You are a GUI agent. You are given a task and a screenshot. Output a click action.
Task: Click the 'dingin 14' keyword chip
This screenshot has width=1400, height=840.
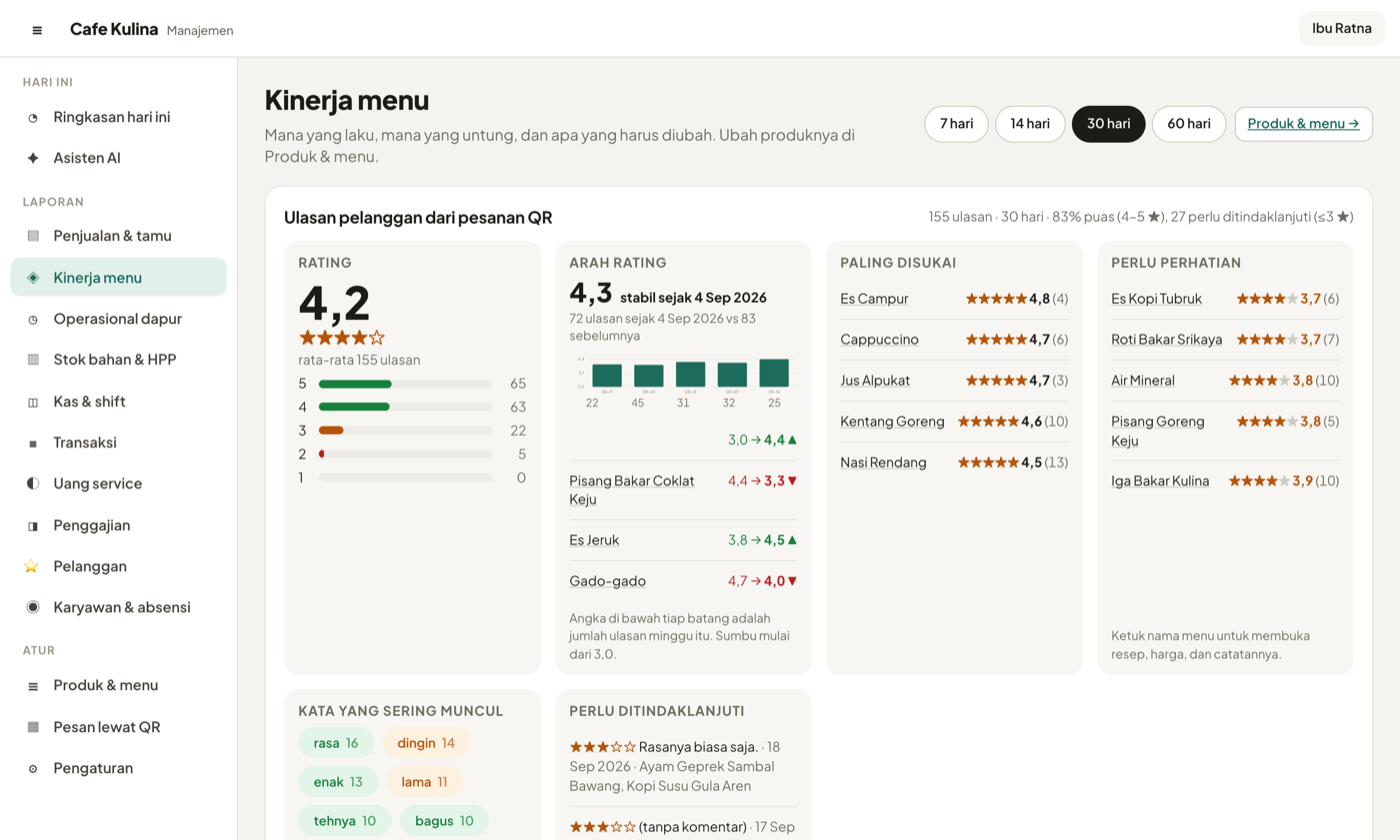click(426, 743)
